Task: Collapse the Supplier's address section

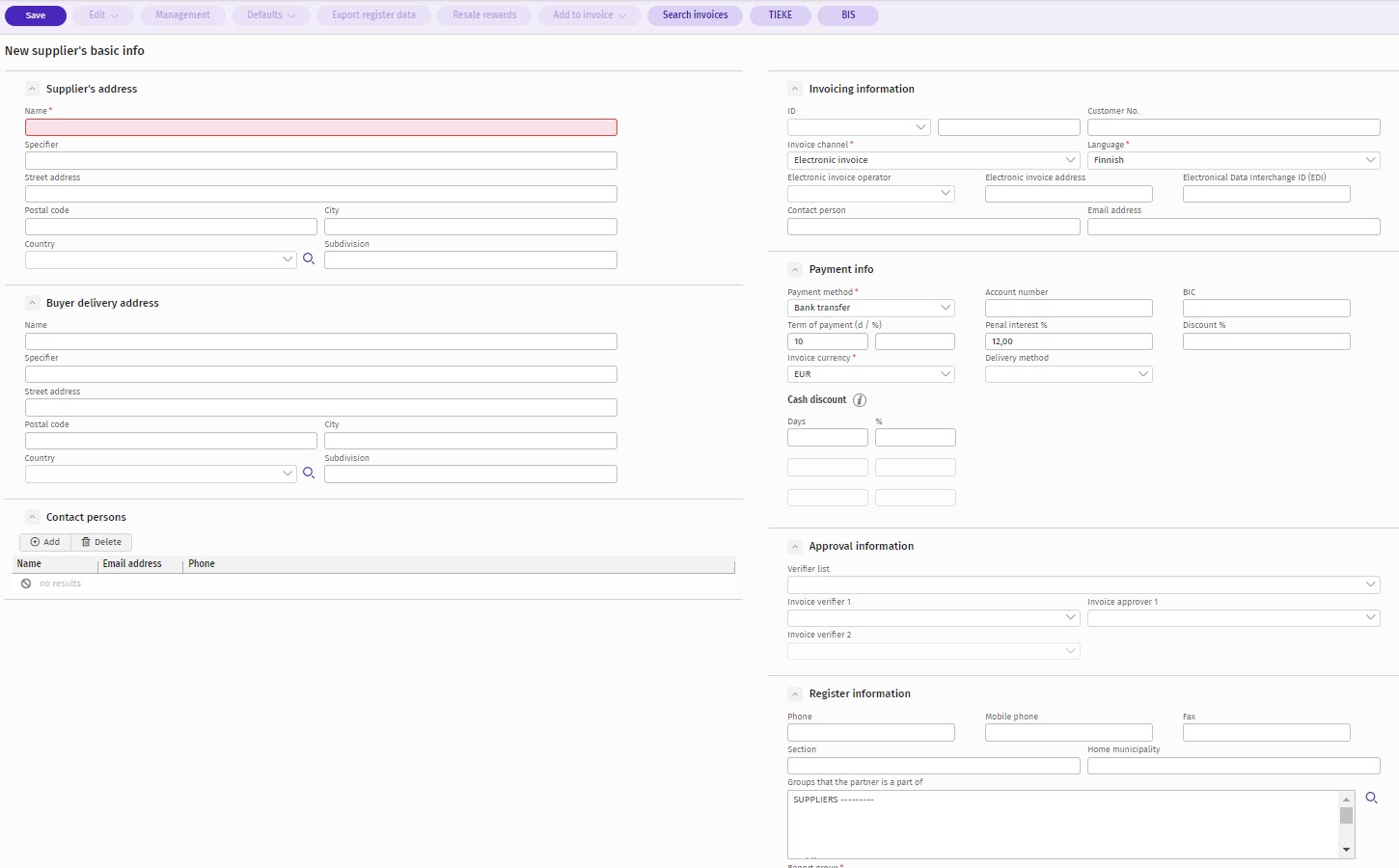Action: [x=32, y=89]
